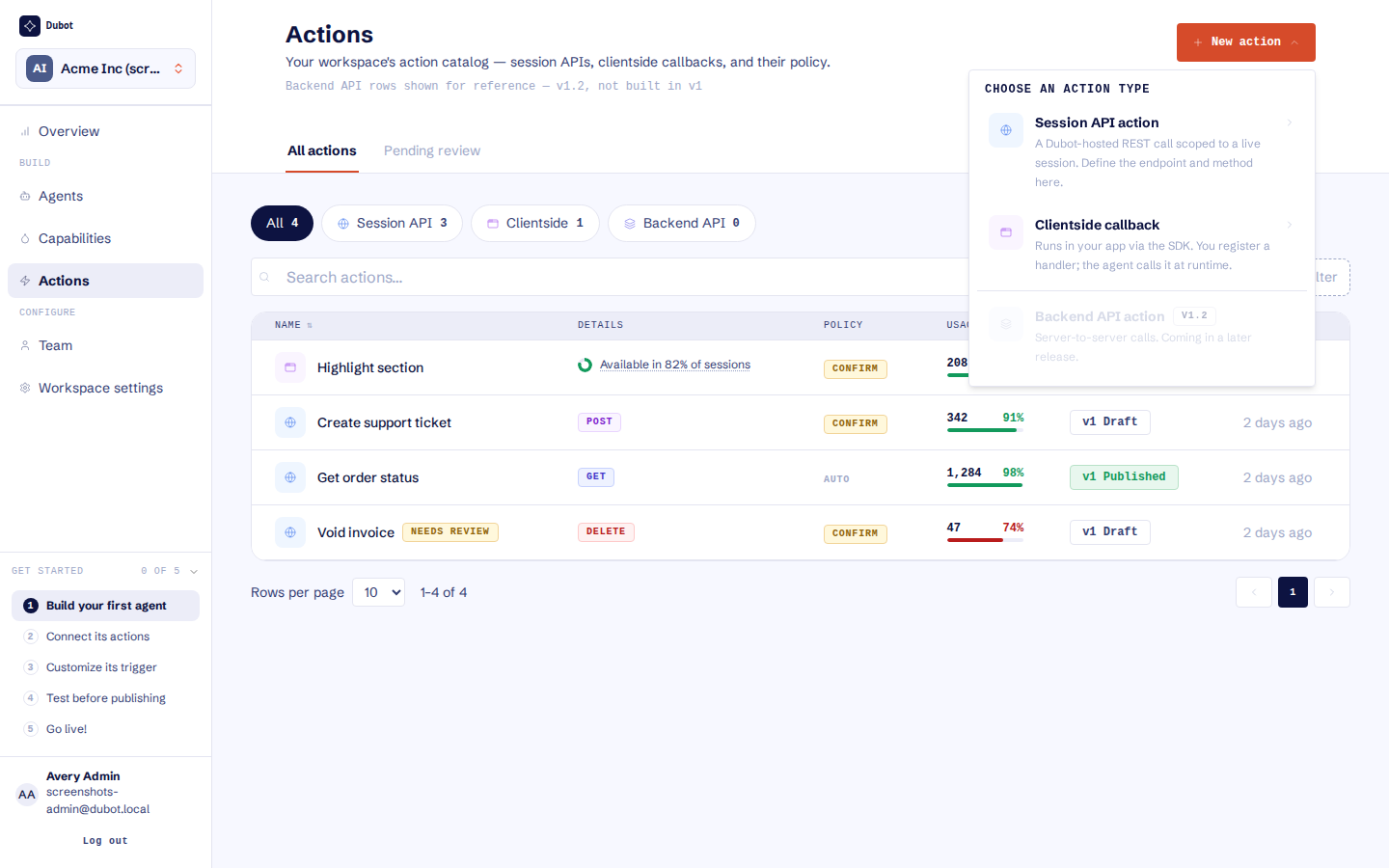This screenshot has height=868, width=1389.
Task: Filter by Session API actions
Action: coord(392,223)
